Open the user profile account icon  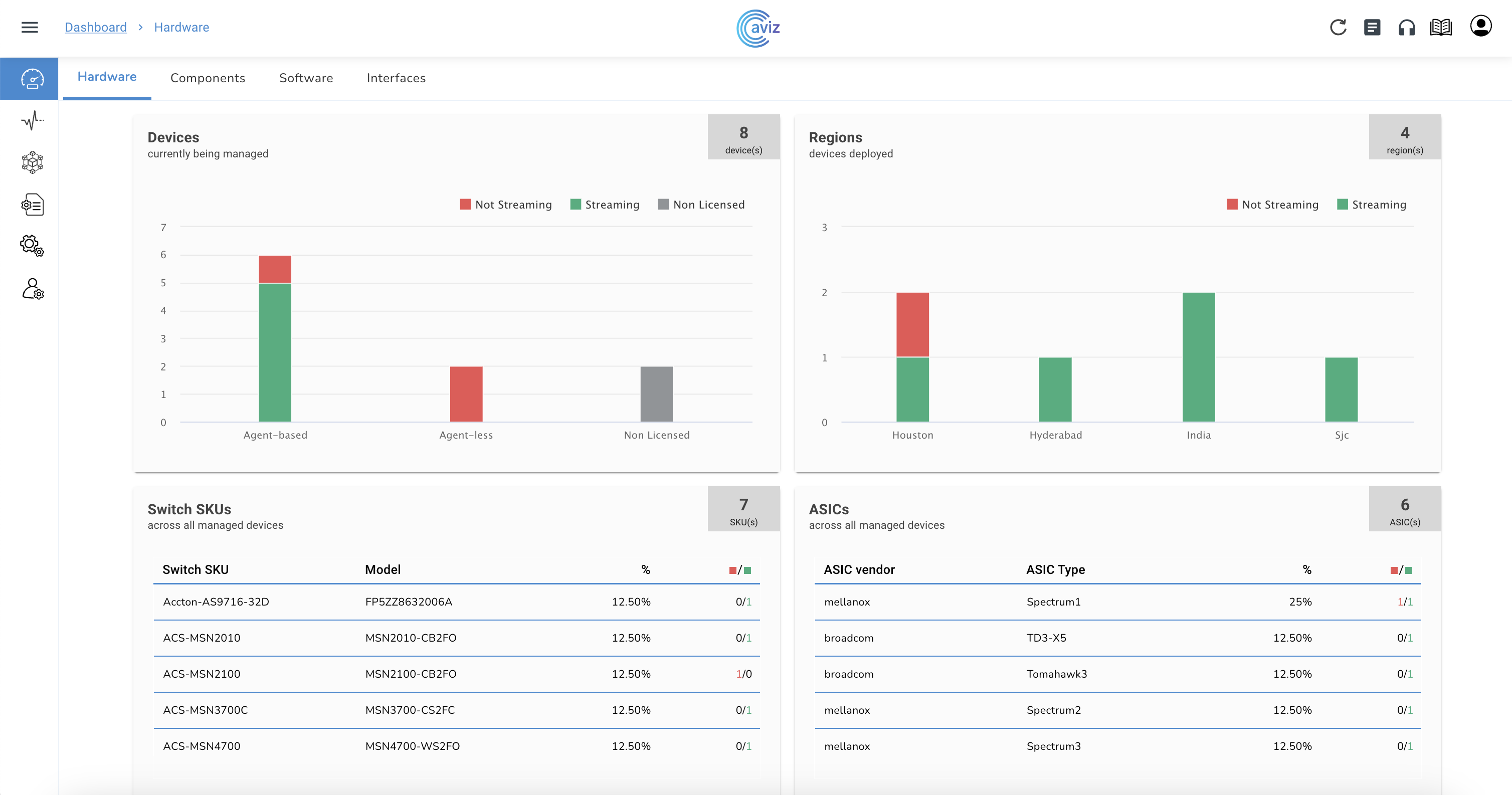pos(1480,27)
